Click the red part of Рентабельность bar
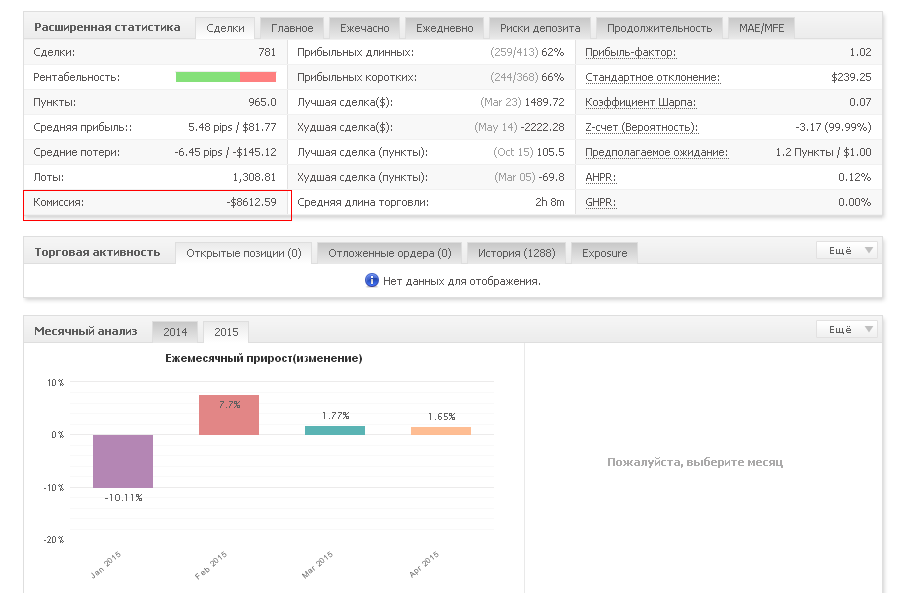Viewport: 897px width, 593px height. [258, 77]
